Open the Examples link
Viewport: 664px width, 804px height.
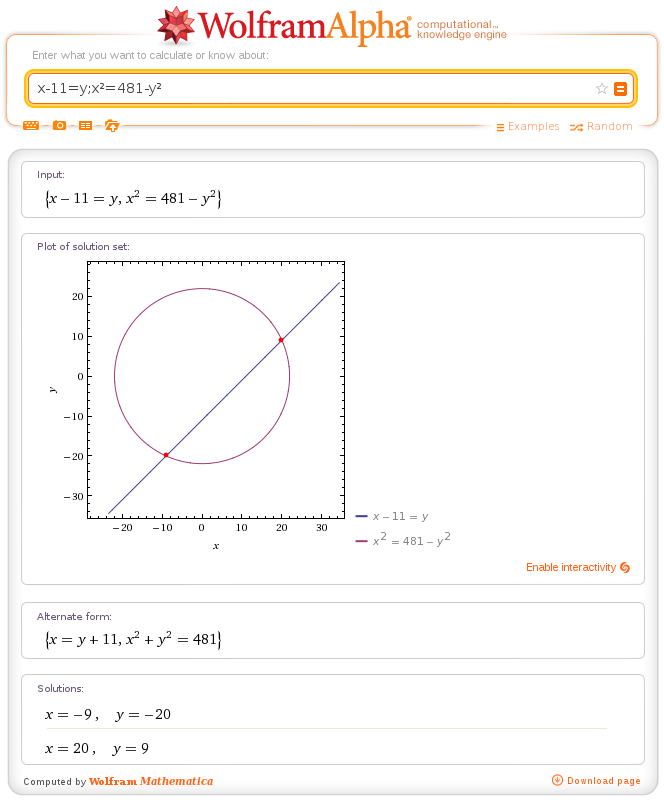click(x=533, y=127)
